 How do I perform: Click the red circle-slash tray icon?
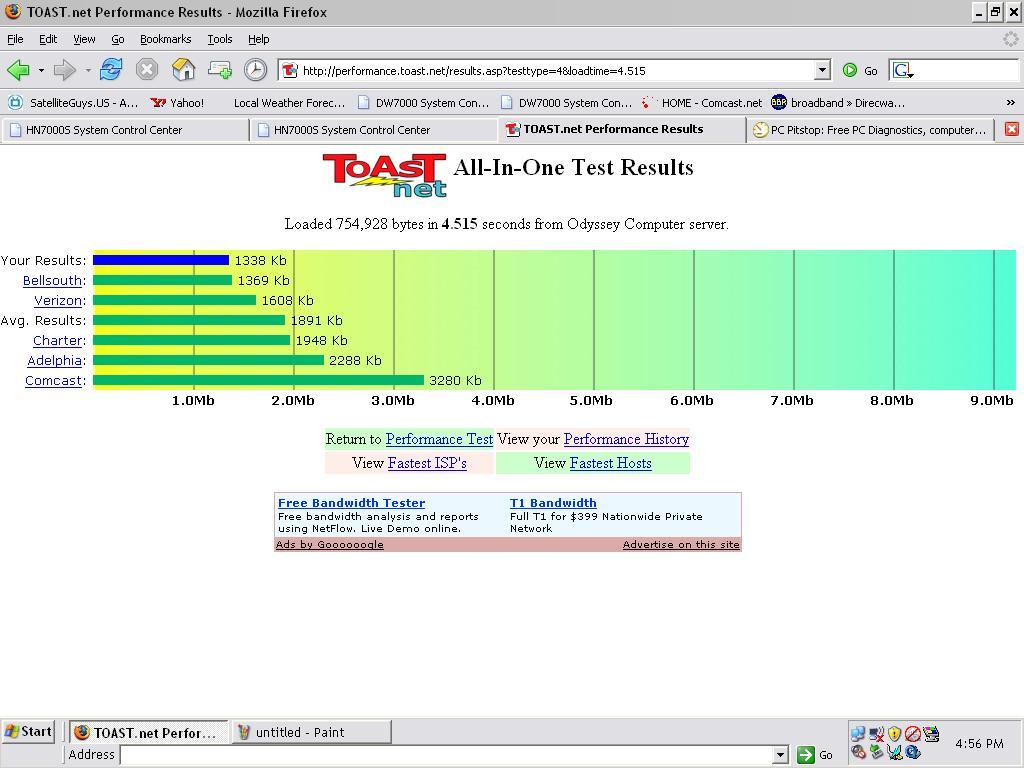coord(912,733)
